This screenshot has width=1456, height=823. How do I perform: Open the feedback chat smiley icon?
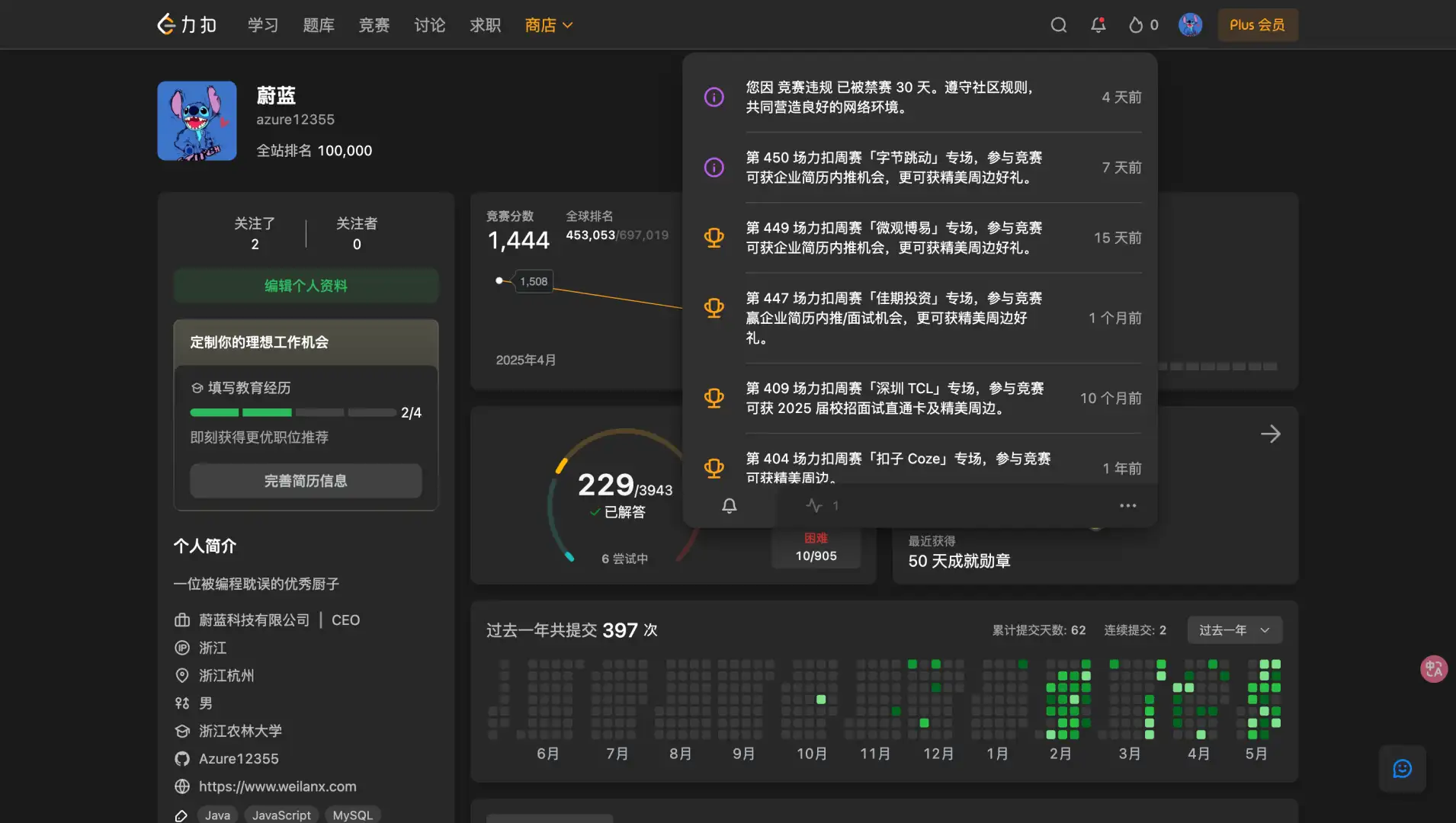[x=1402, y=768]
